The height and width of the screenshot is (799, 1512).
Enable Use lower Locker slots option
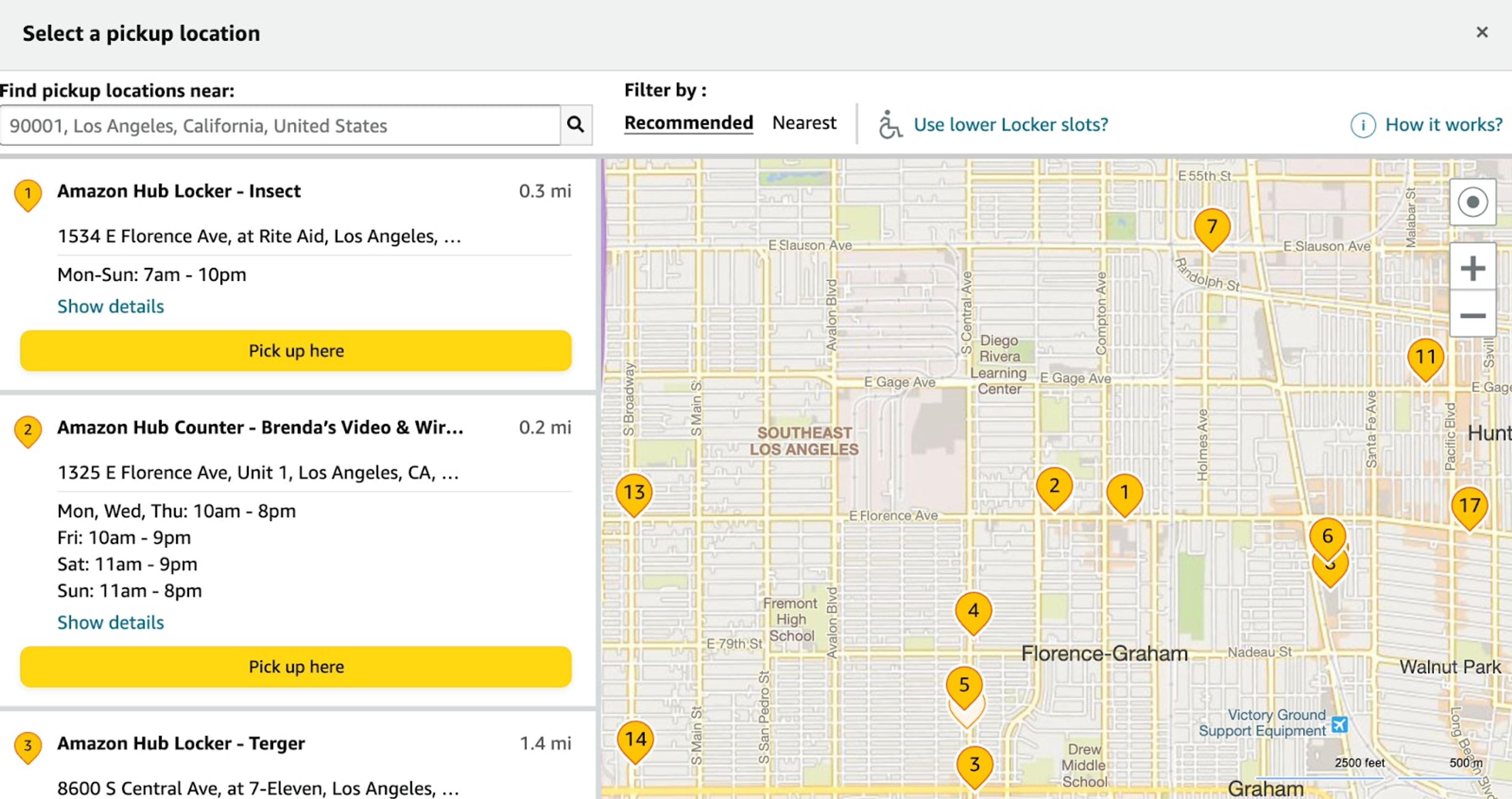(1010, 124)
